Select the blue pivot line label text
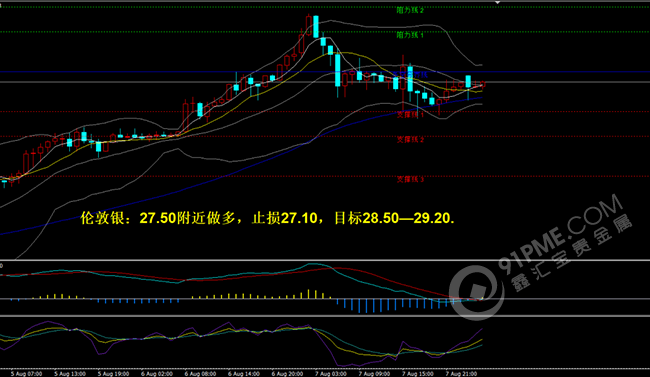The image size is (650, 377). point(410,75)
